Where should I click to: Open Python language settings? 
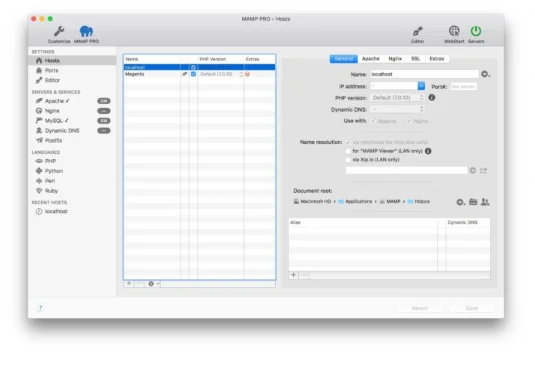click(x=54, y=171)
